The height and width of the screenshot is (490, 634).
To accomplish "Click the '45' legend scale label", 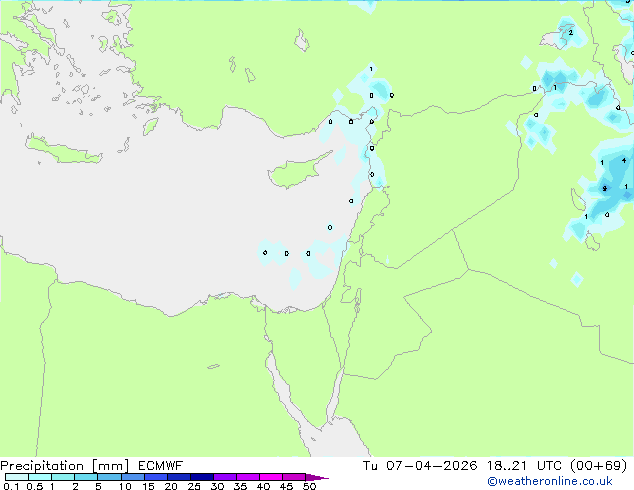I will [x=287, y=486].
